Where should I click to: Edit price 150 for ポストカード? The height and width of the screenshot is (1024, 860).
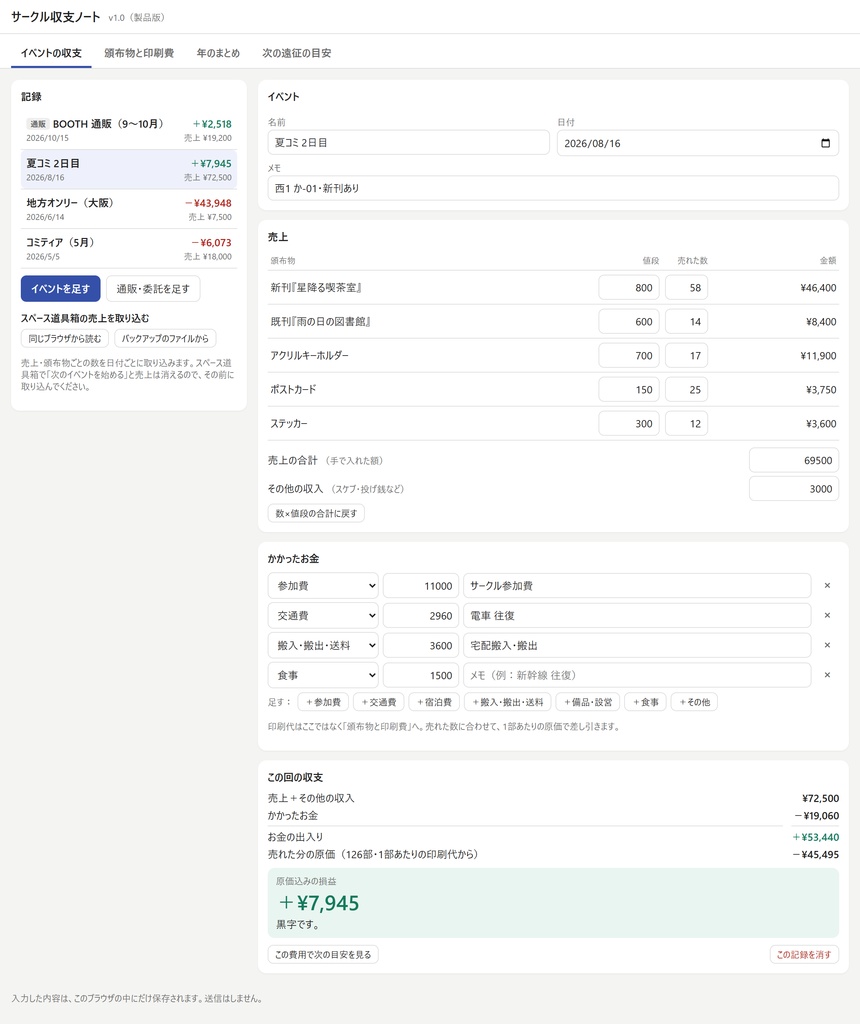point(629,389)
